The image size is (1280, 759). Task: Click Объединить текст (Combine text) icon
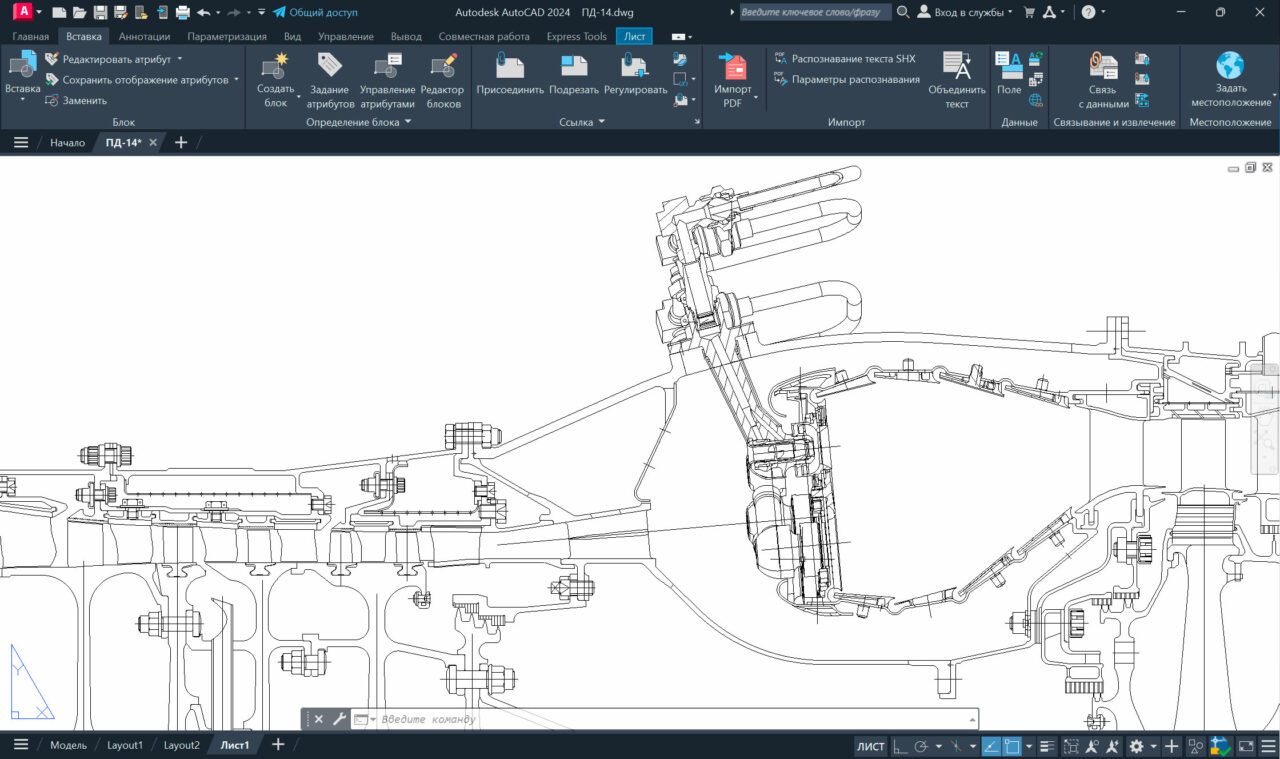coord(957,67)
